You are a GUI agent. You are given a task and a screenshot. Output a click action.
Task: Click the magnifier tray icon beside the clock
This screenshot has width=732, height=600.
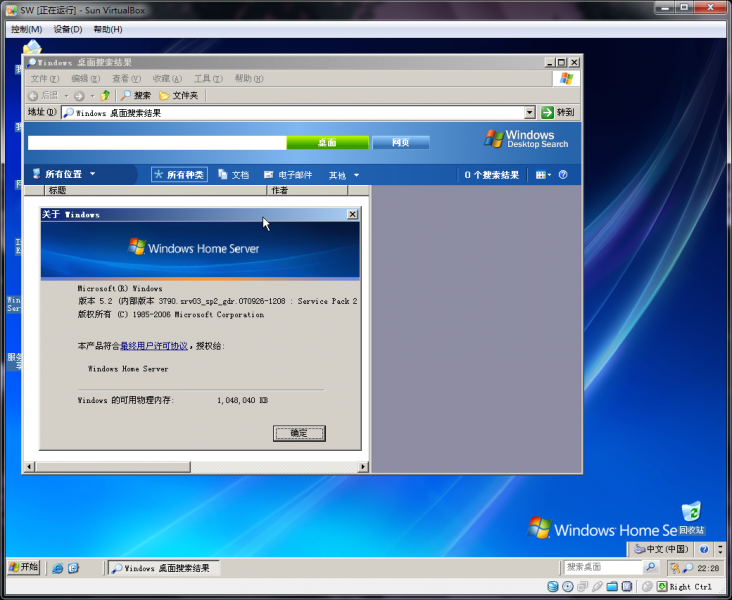[688, 568]
